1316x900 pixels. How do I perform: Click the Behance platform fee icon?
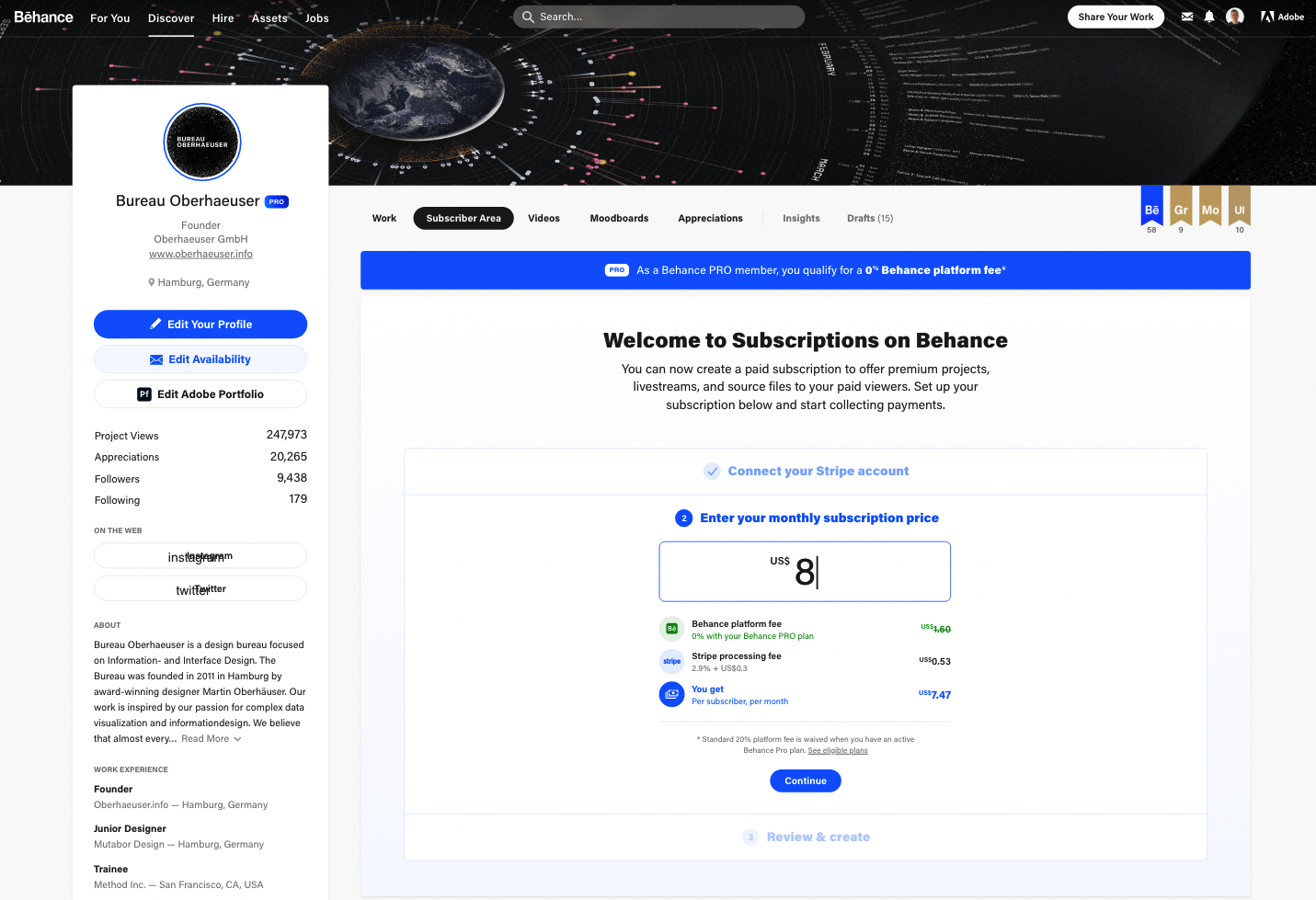(x=672, y=629)
